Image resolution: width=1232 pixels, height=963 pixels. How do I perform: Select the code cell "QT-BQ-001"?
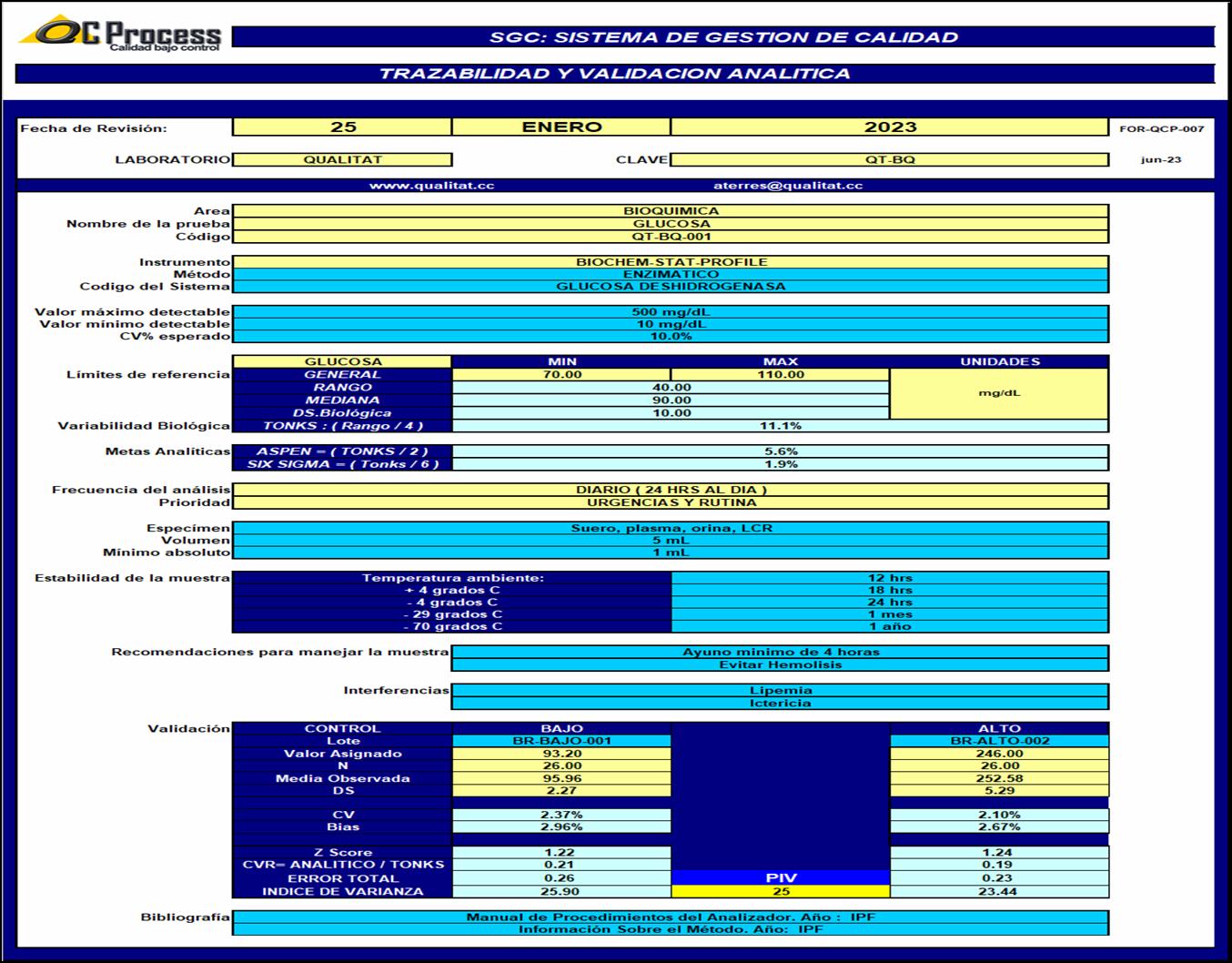coord(671,236)
